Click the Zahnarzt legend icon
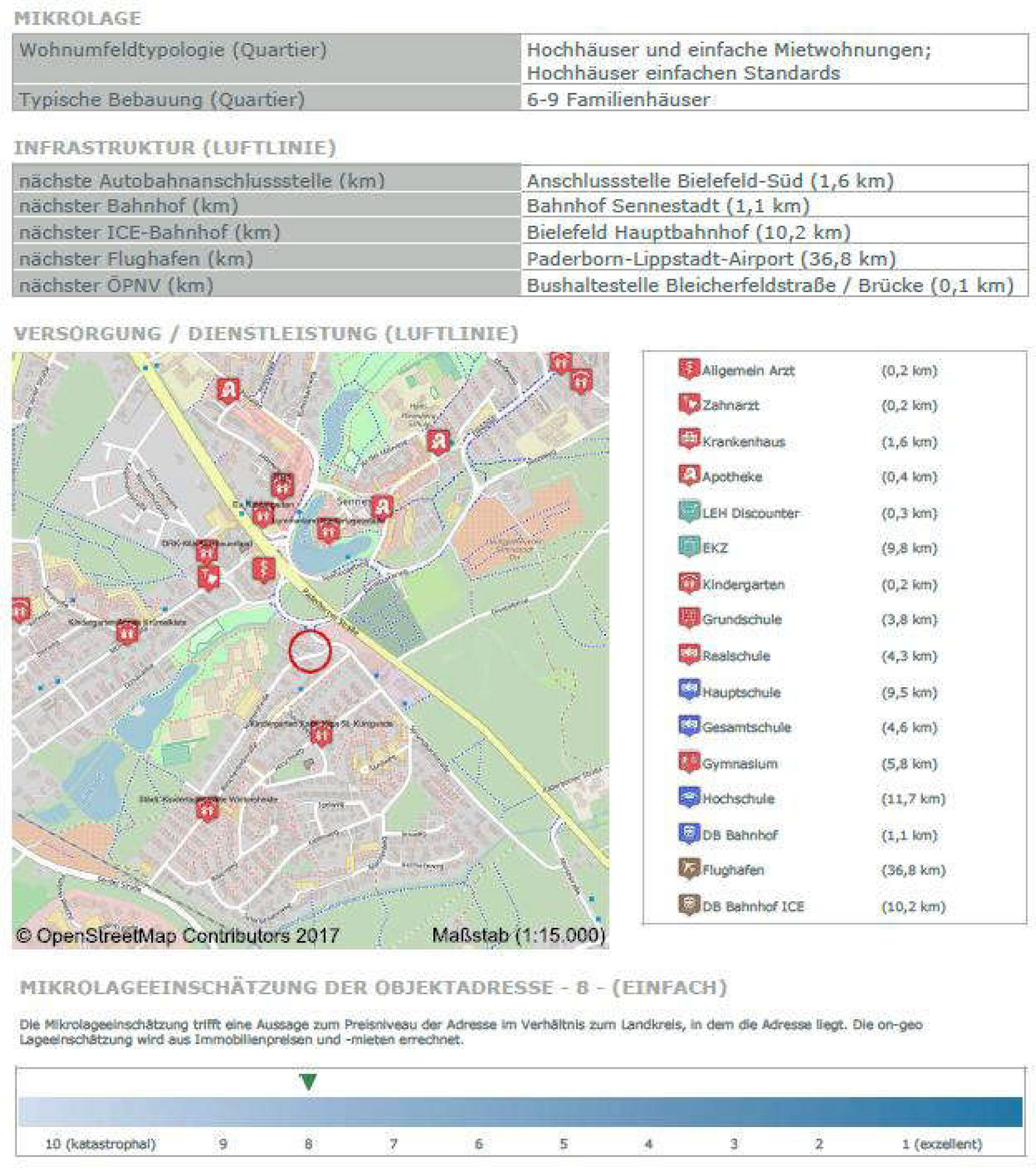The width and height of the screenshot is (1036, 1170). pyautogui.click(x=689, y=404)
